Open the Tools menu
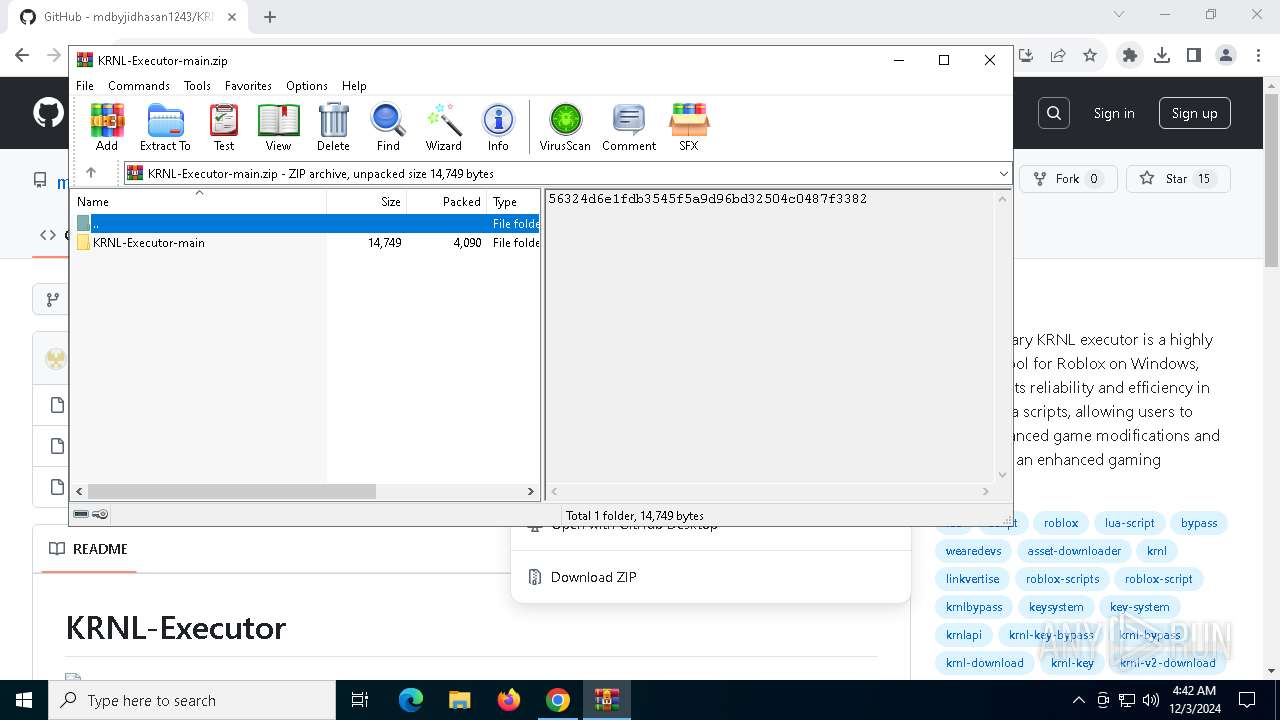Image resolution: width=1280 pixels, height=720 pixels. click(197, 86)
